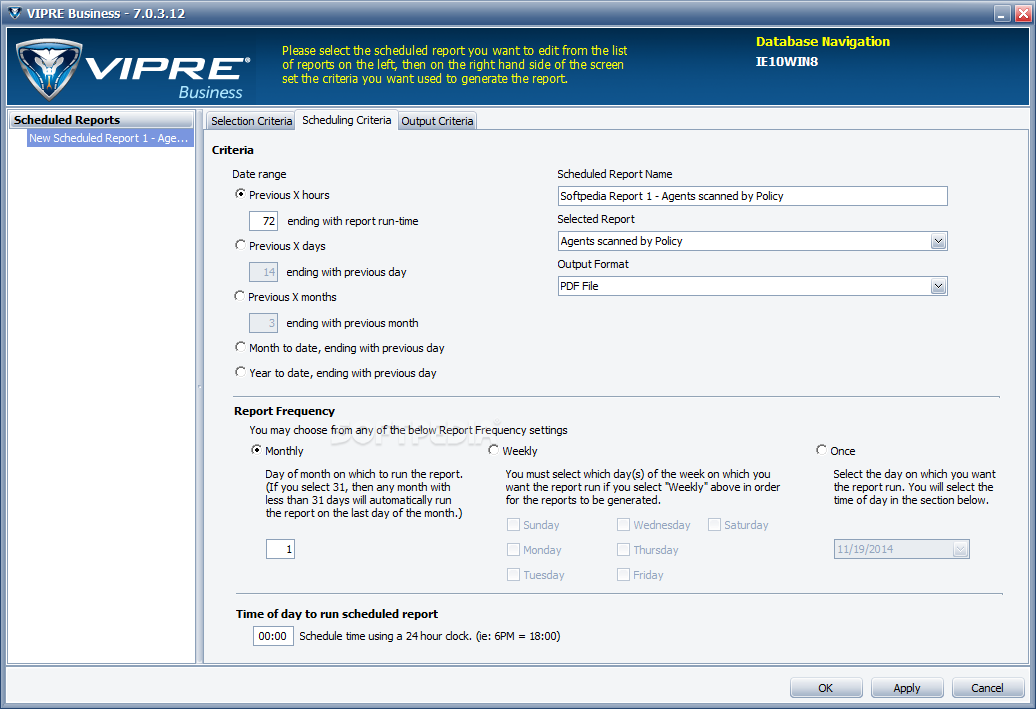The width and height of the screenshot is (1036, 709).
Task: Click the previous days value field 14
Action: pyautogui.click(x=263, y=272)
